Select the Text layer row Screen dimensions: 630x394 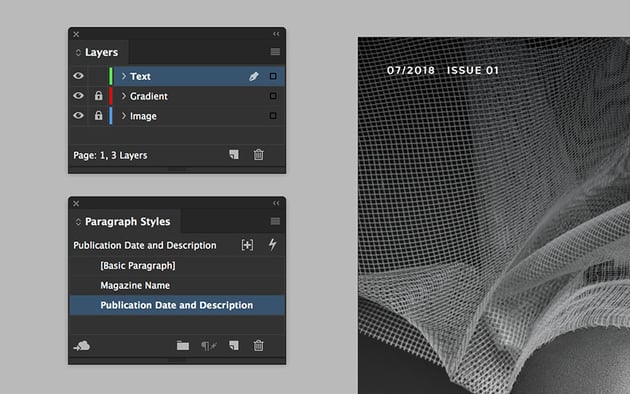coord(177,76)
